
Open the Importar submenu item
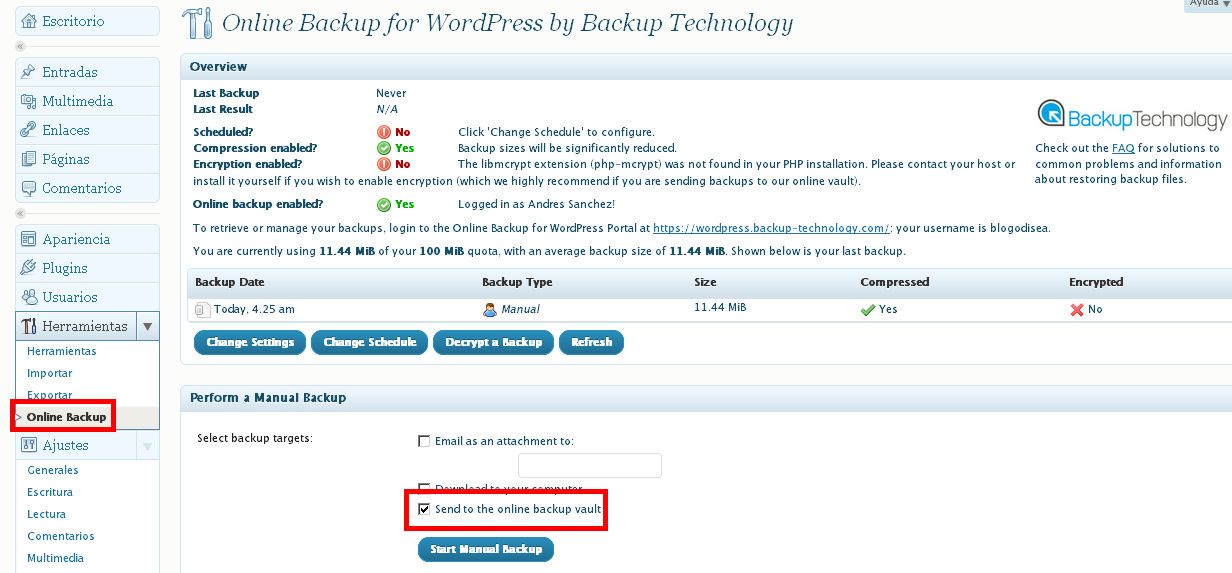(50, 373)
